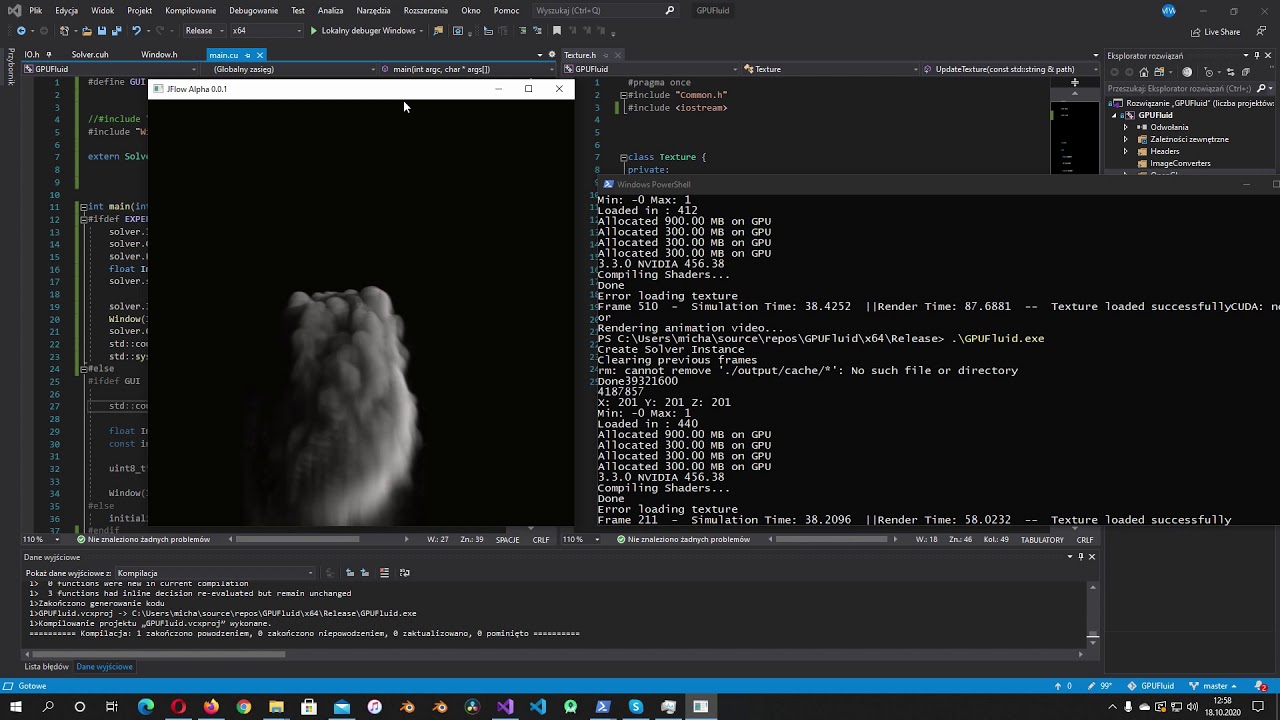
Task: Click the navigate backward arrow icon
Action: coord(21,31)
